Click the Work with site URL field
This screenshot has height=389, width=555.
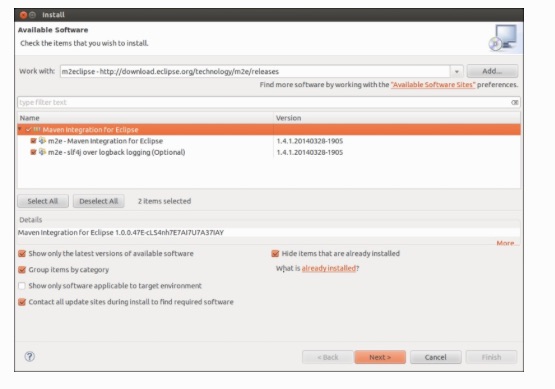255,71
